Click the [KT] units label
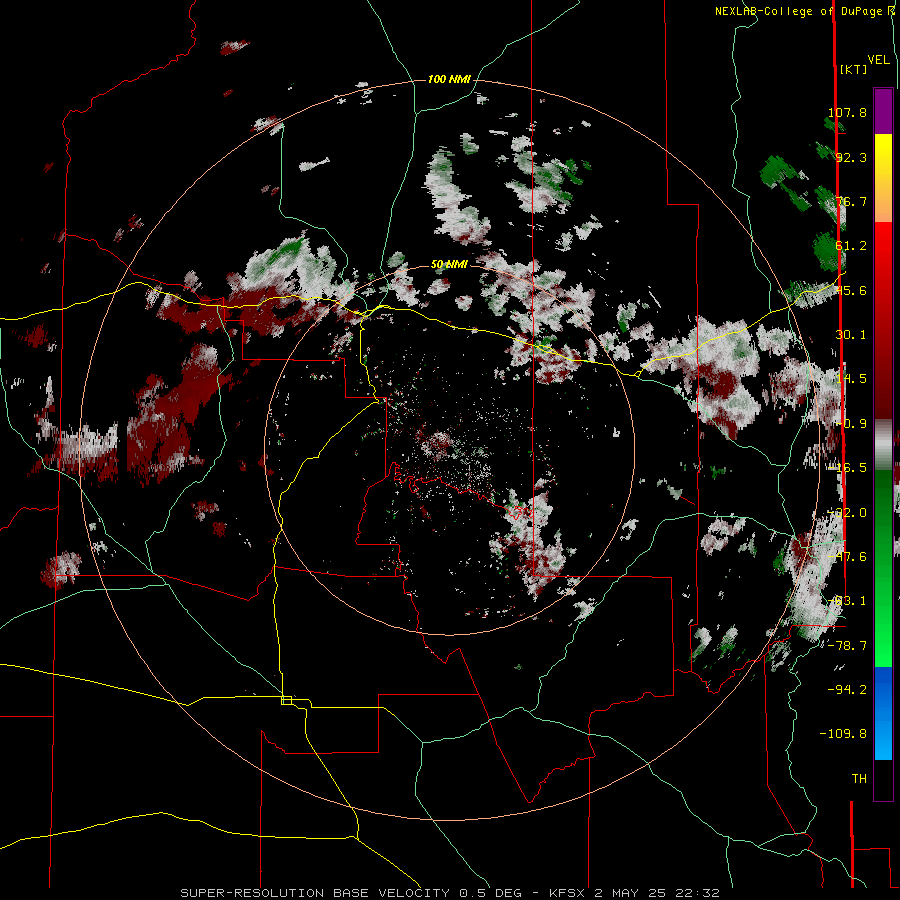900x900 pixels. (854, 69)
